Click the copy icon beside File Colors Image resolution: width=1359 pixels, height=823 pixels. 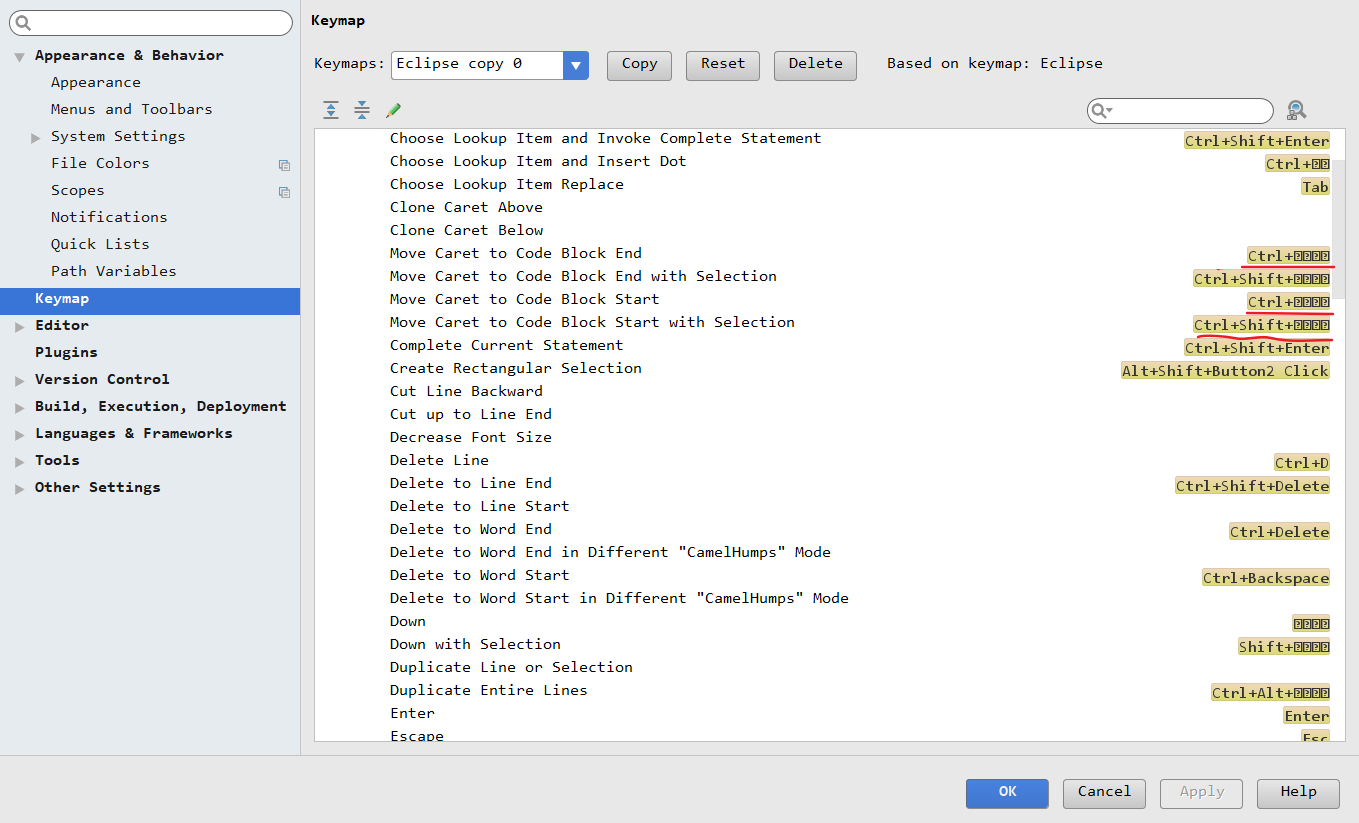click(x=284, y=164)
